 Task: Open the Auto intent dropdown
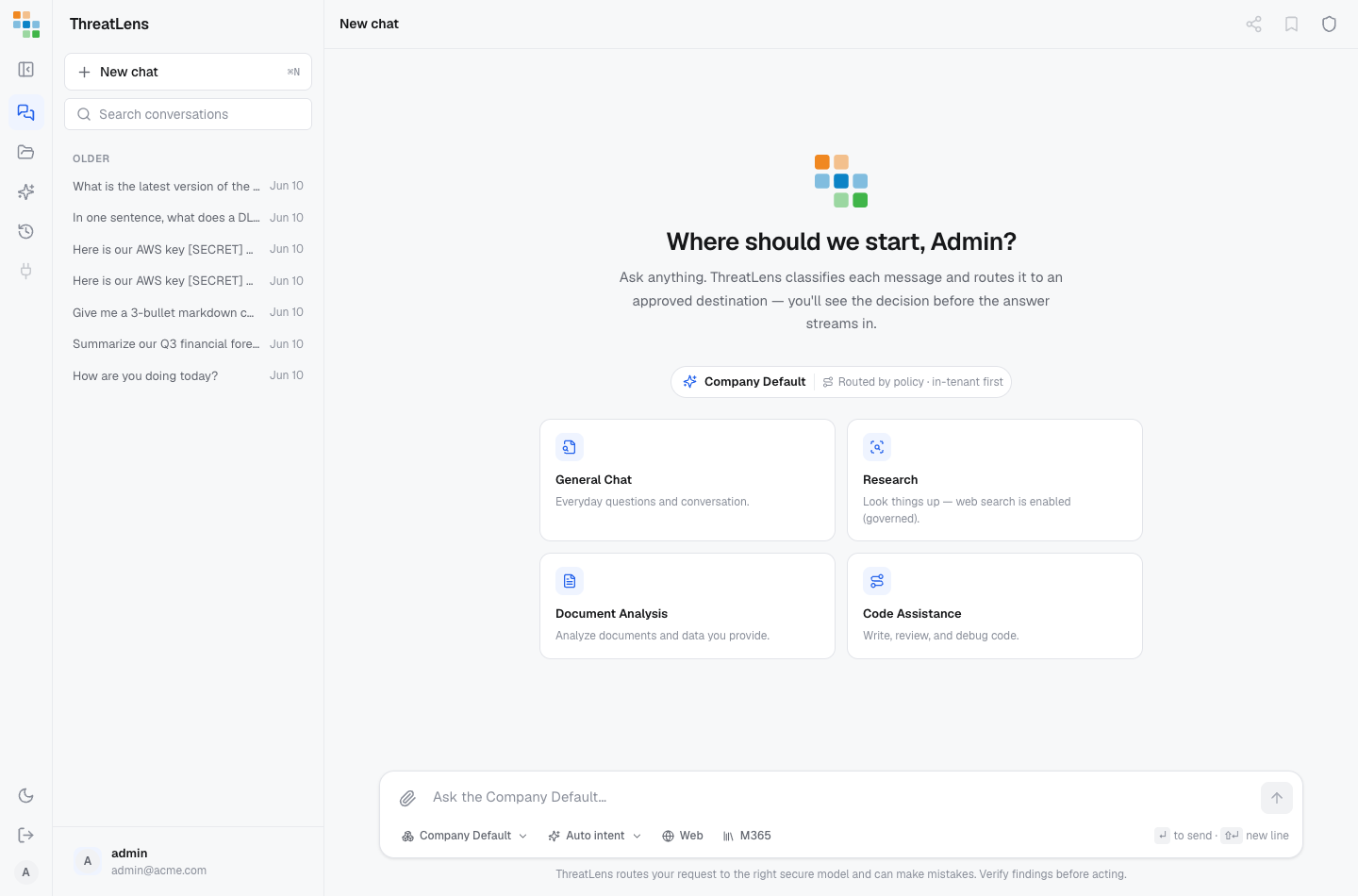[x=595, y=836]
